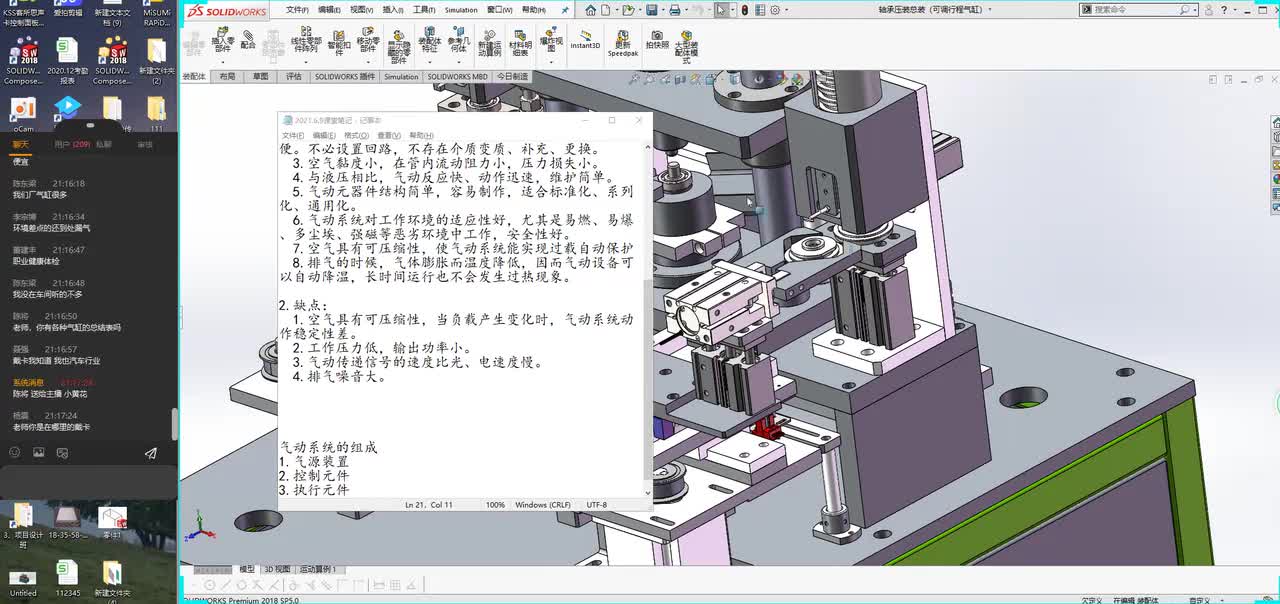Switch to the 用户 (209) chat tab
The width and height of the screenshot is (1280, 604).
pyautogui.click(x=72, y=144)
